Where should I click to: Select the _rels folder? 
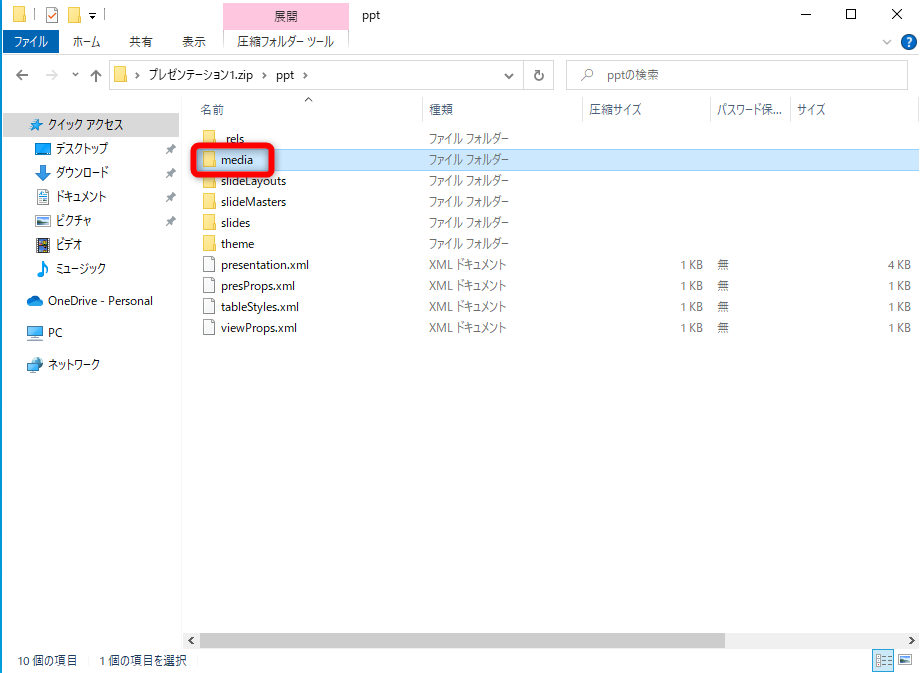[234, 138]
